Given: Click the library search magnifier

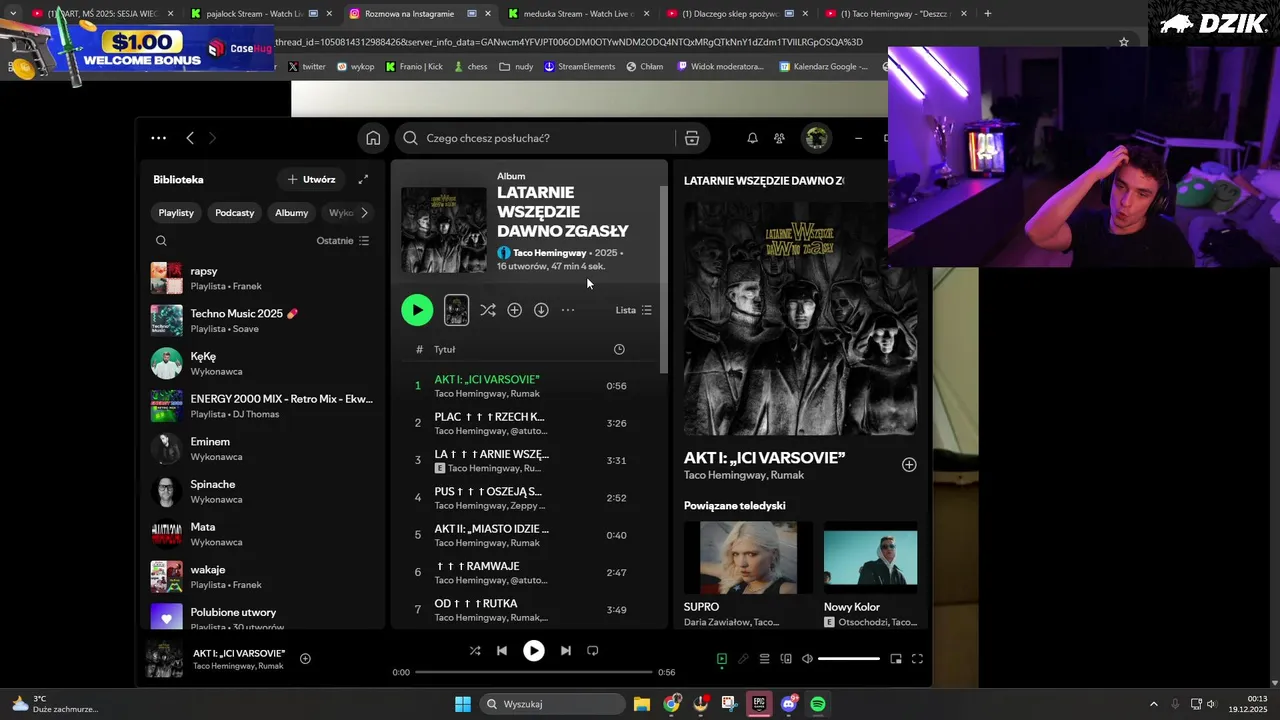Looking at the screenshot, I should click(x=161, y=240).
